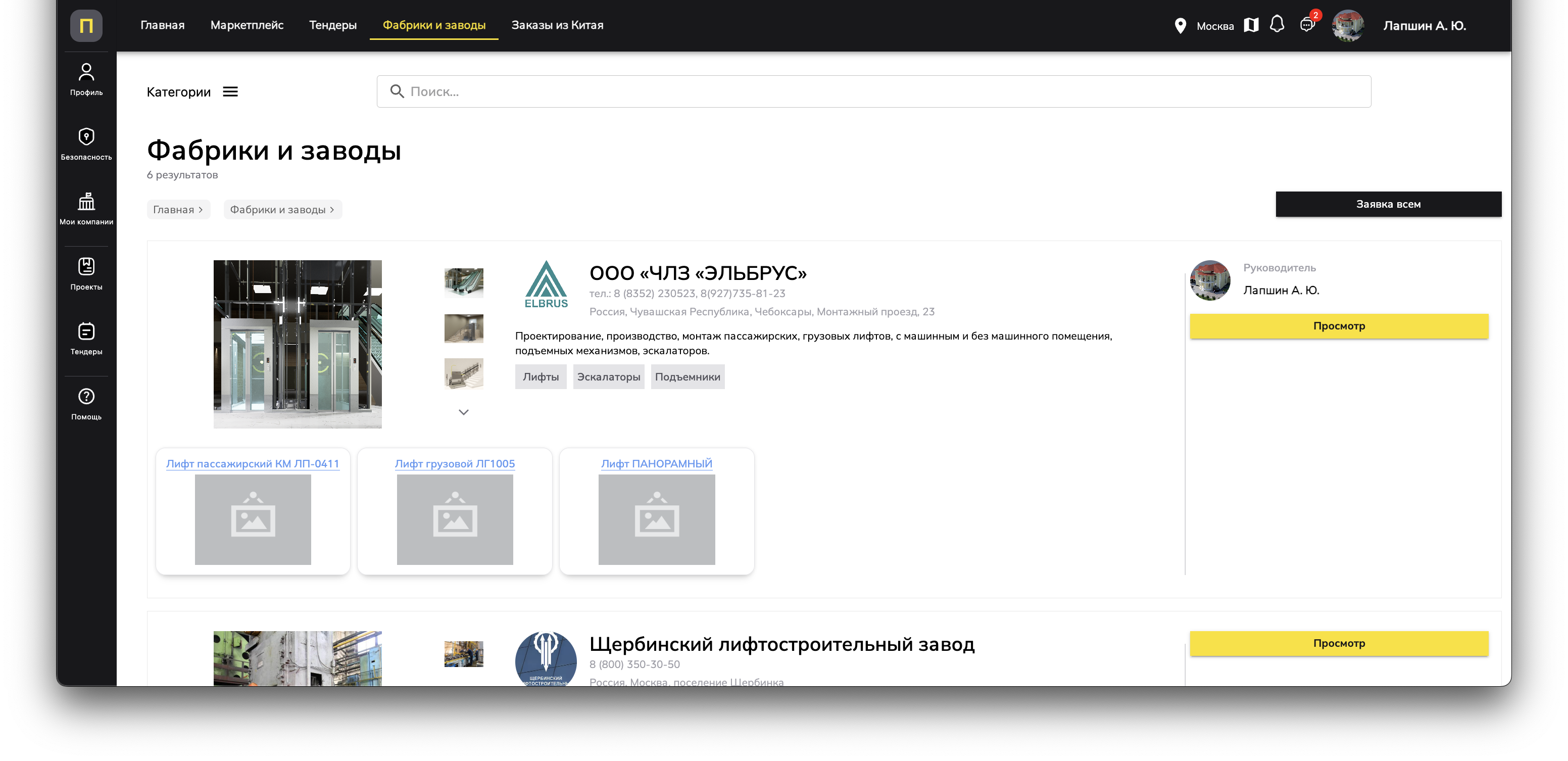Image resolution: width=1568 pixels, height=761 pixels.
Task: Click the location pin icon
Action: (x=1180, y=26)
